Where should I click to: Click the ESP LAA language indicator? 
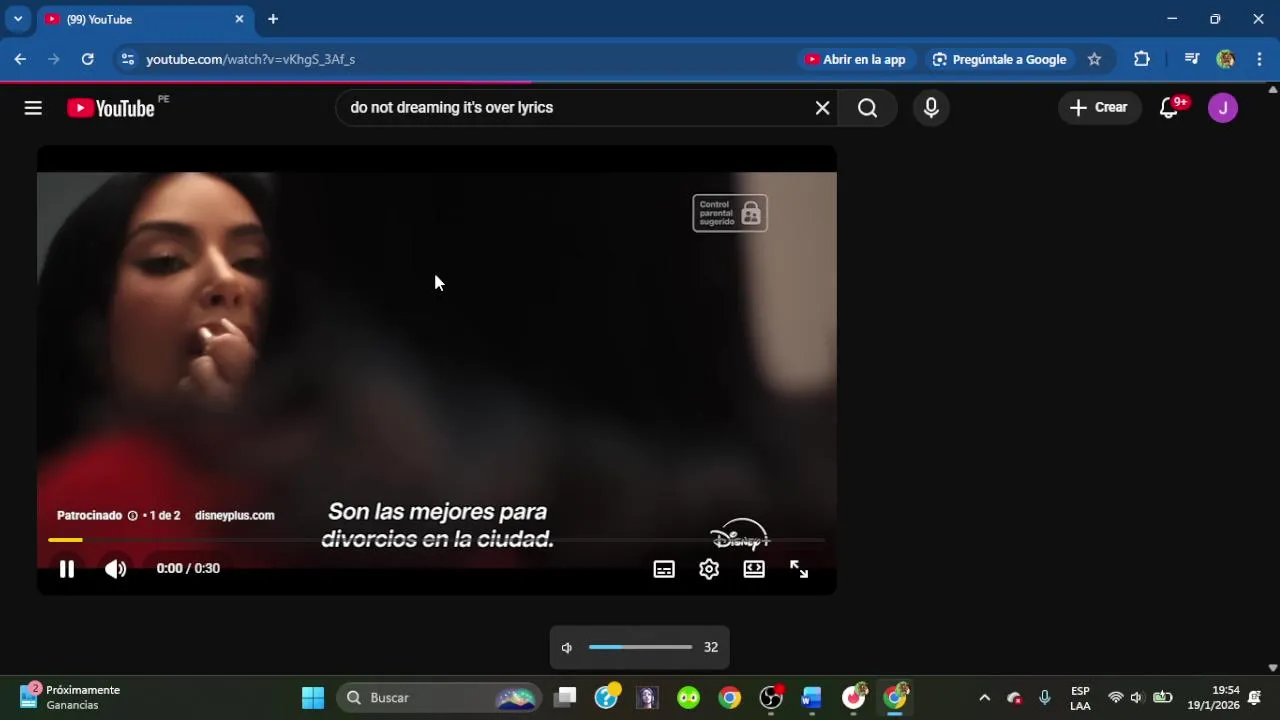coord(1080,698)
